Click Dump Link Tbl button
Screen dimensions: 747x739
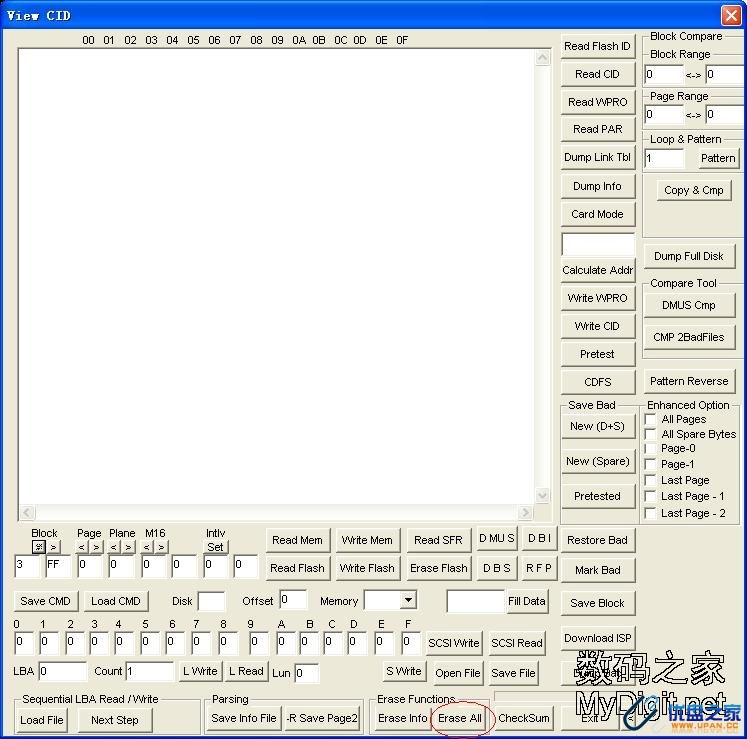[x=597, y=157]
